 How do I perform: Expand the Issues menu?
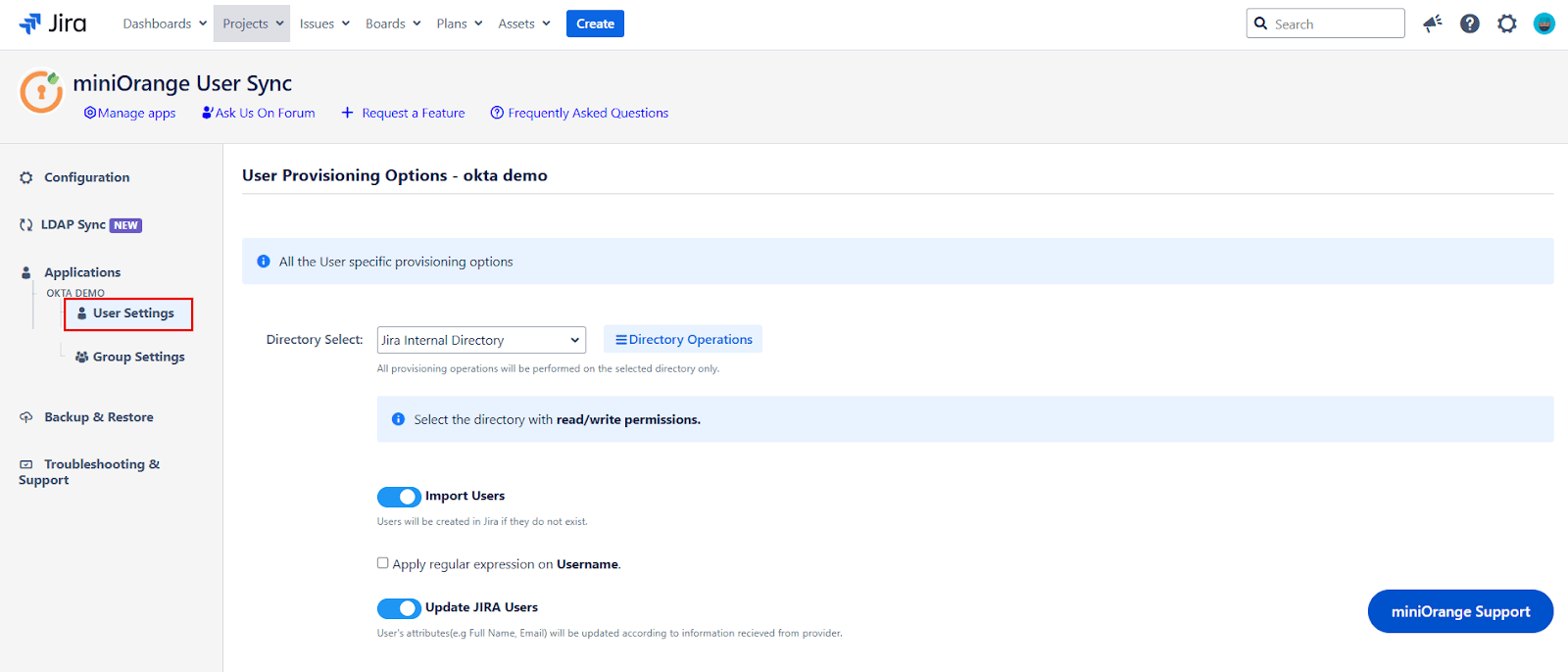[x=324, y=24]
